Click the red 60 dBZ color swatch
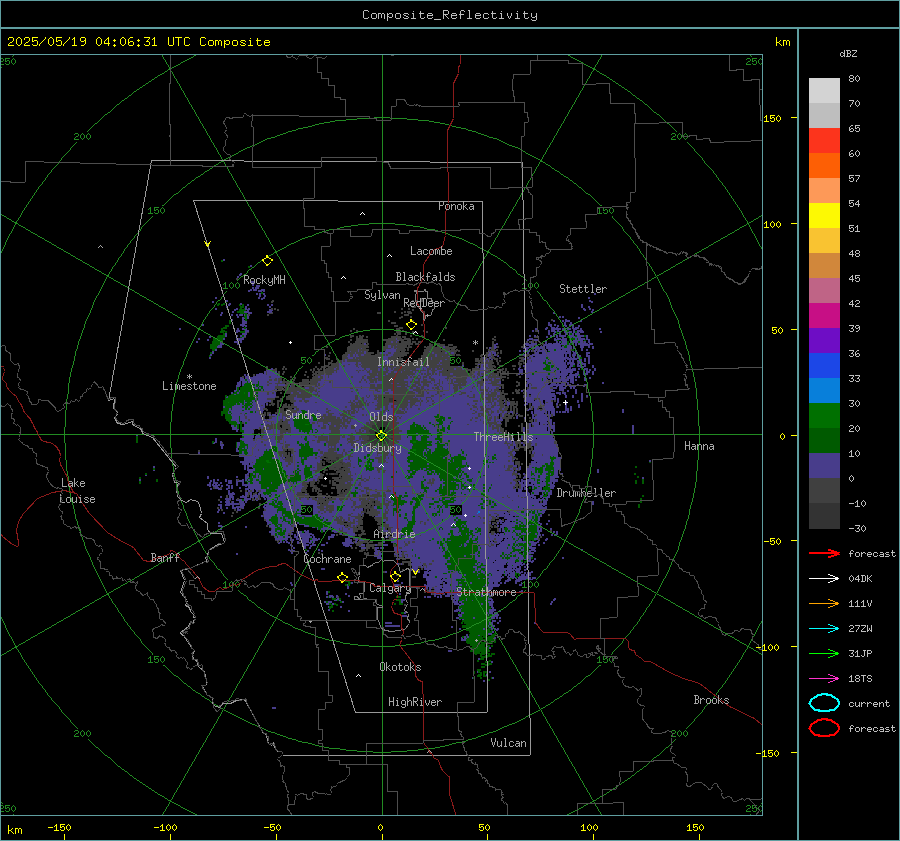The image size is (900, 841). (x=824, y=141)
